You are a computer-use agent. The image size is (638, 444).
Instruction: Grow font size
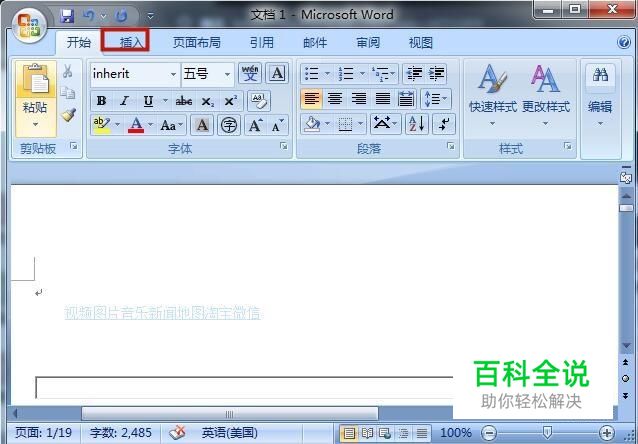pos(256,125)
